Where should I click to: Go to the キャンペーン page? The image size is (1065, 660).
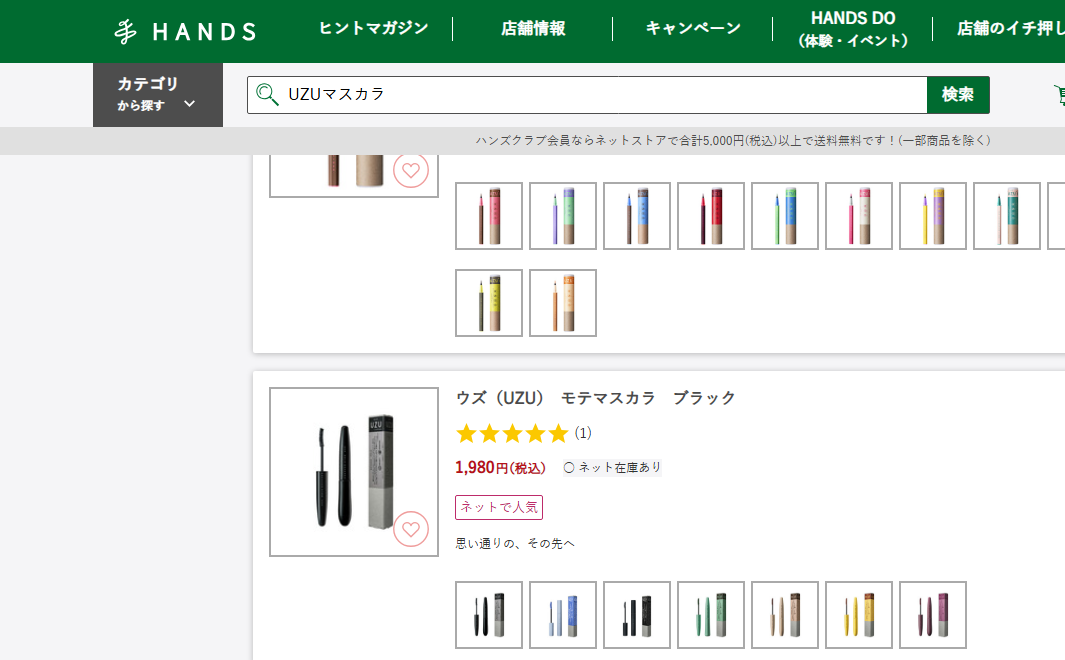(693, 28)
